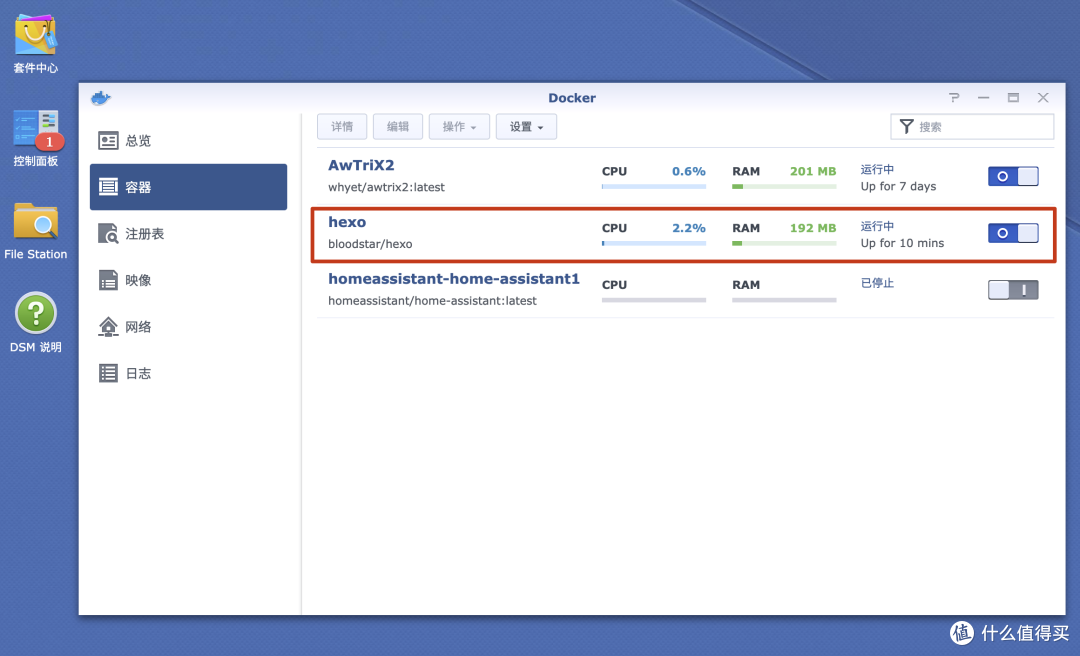Screen dimensions: 1080x656
Task: Expand the 操作 action dropdown
Action: pyautogui.click(x=459, y=127)
